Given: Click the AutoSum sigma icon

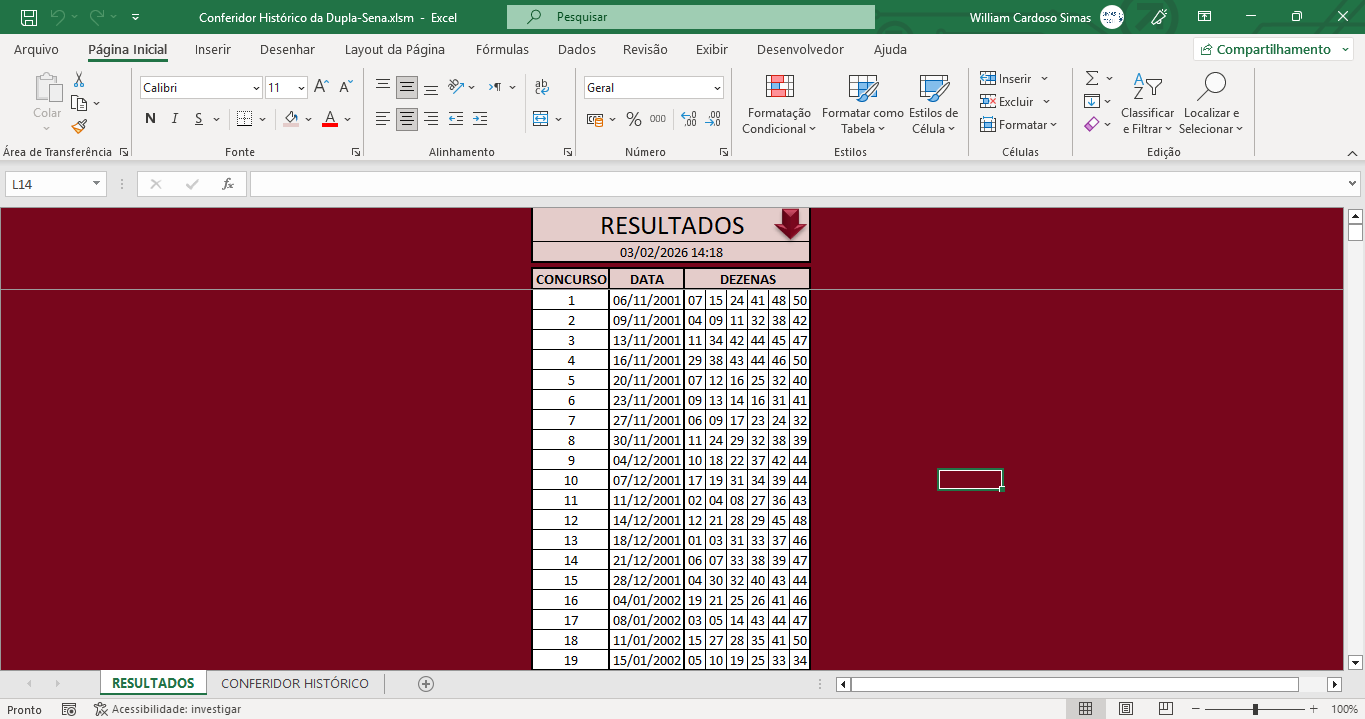Looking at the screenshot, I should pos(1092,78).
